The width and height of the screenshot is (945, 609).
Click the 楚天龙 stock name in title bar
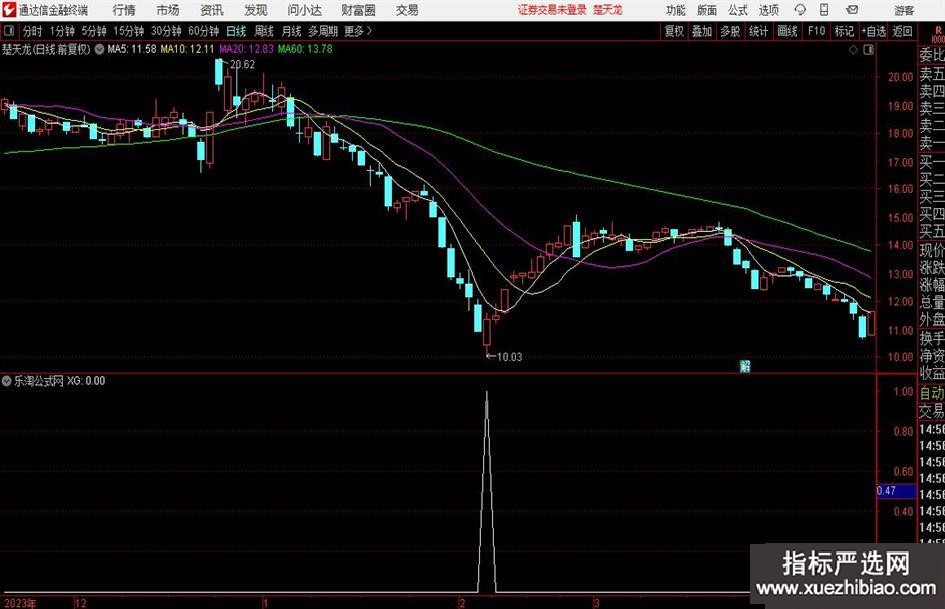point(608,10)
